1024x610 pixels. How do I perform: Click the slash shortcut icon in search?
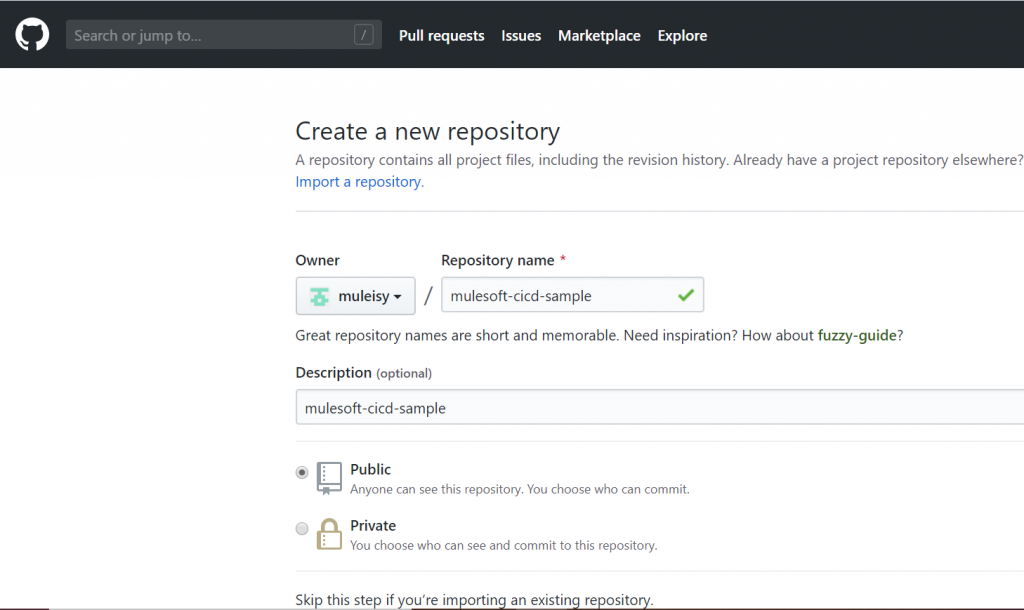(363, 35)
